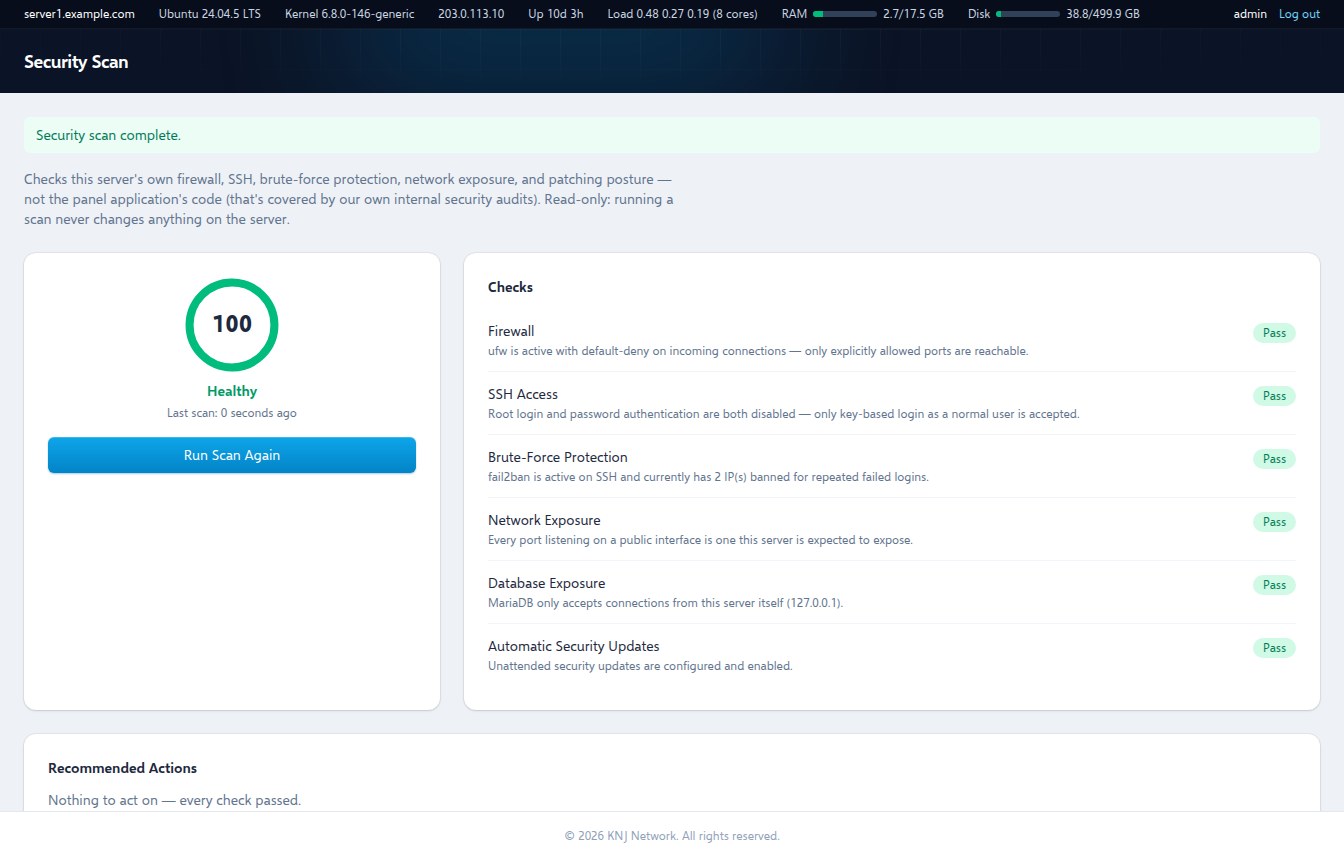
Task: Select the 100 health score ring
Action: tap(232, 324)
